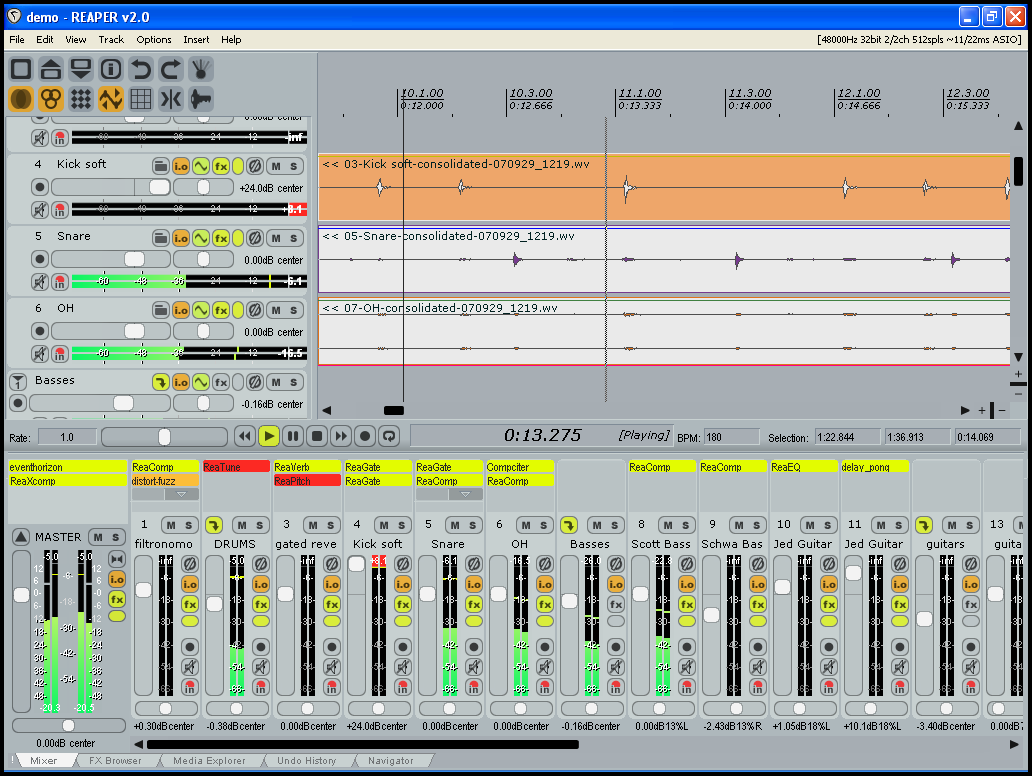The image size is (1032, 776).
Task: Open master i.o button in mixer
Action: click(117, 579)
